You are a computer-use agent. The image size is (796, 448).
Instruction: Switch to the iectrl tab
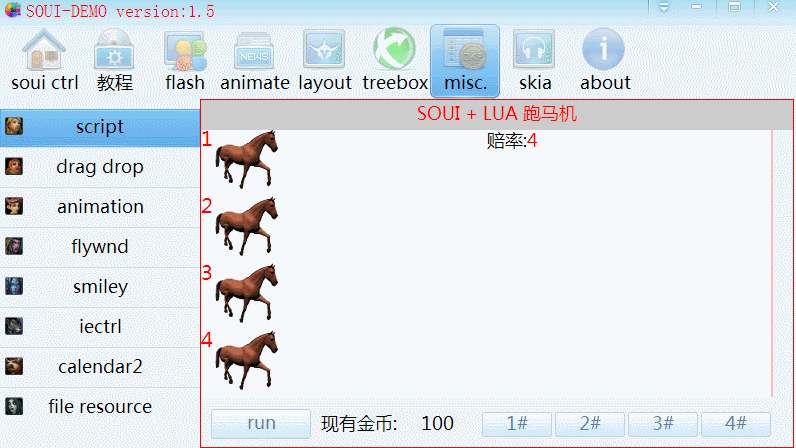click(x=100, y=327)
